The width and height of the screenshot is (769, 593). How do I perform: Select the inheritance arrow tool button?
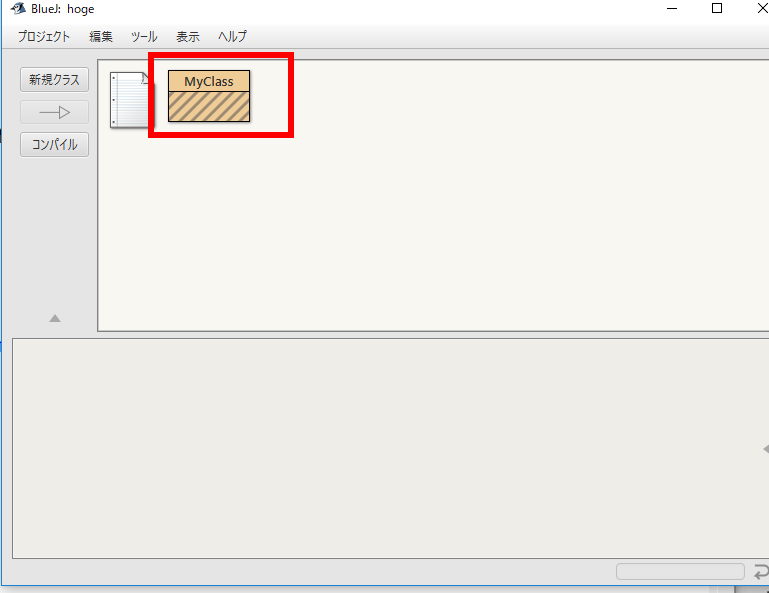coord(54,112)
